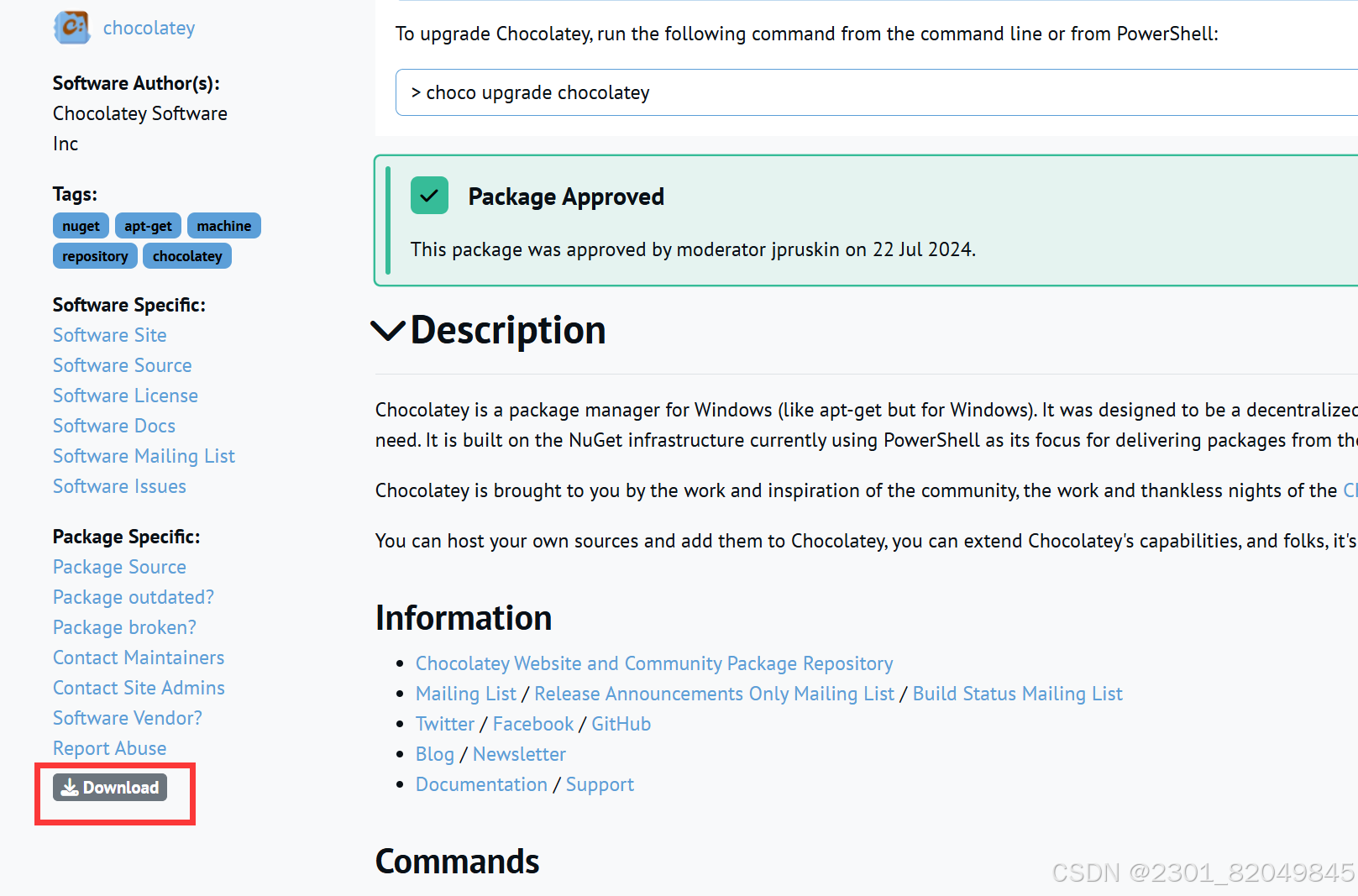The height and width of the screenshot is (896, 1358).
Task: Open the Software Mailing List link
Action: (144, 456)
